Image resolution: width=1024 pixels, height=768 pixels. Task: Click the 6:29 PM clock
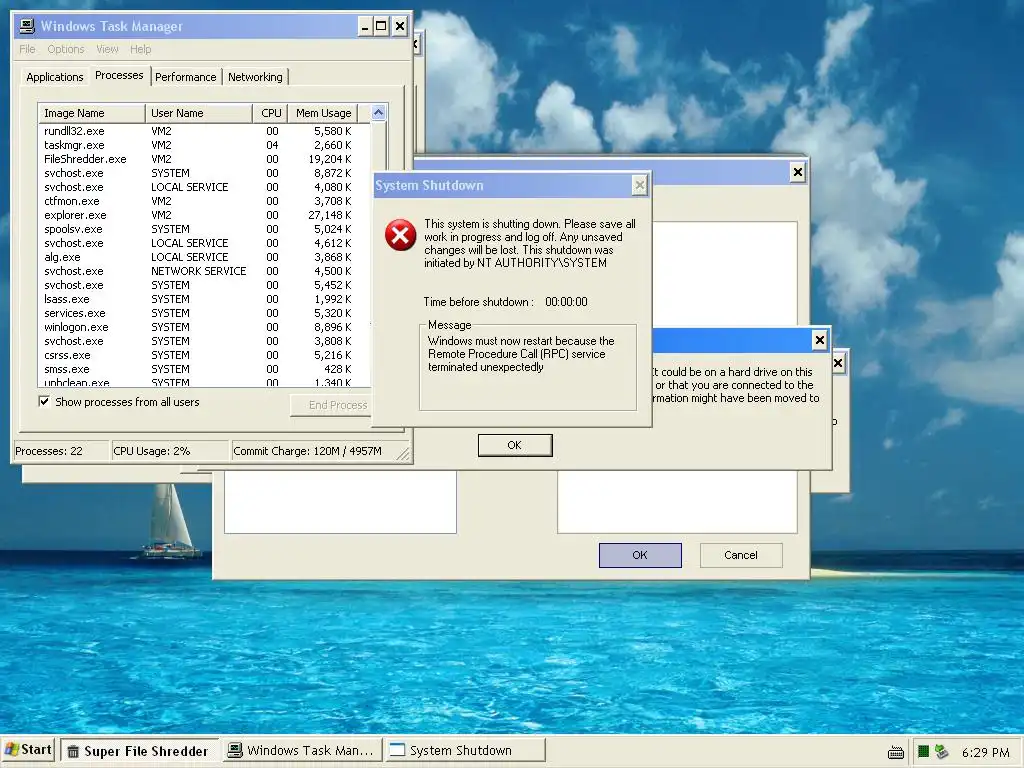tap(985, 752)
